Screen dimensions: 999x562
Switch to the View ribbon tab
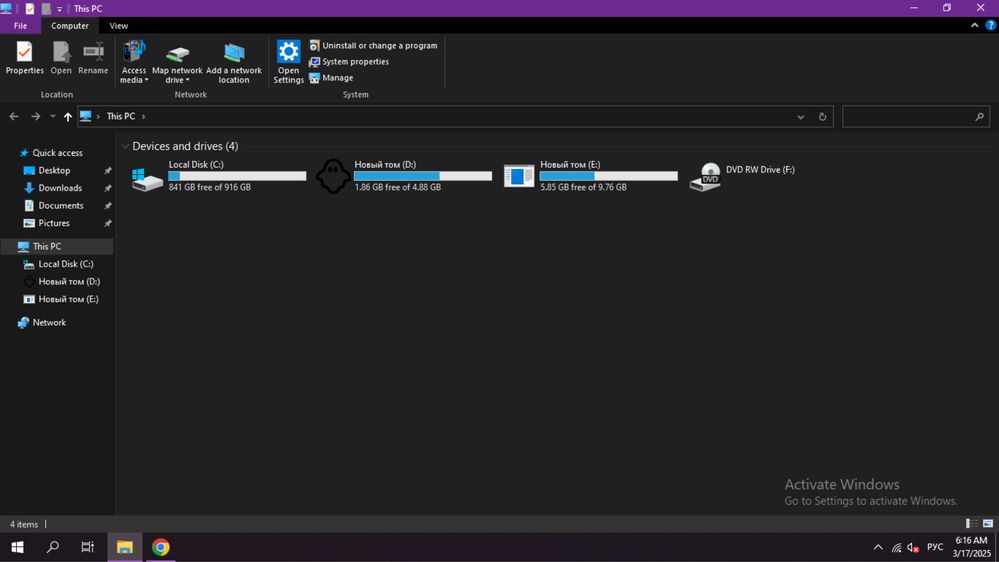click(x=119, y=25)
